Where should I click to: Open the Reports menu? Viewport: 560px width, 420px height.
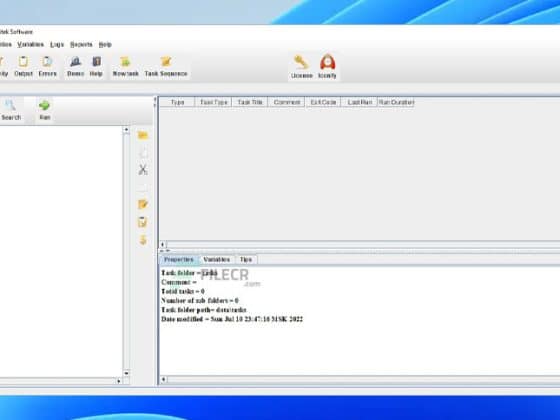(81, 45)
